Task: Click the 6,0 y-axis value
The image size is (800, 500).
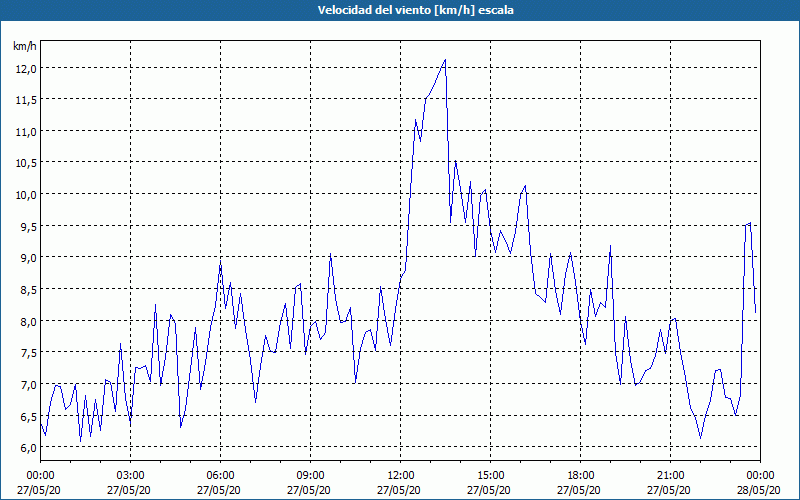Action: click(28, 448)
